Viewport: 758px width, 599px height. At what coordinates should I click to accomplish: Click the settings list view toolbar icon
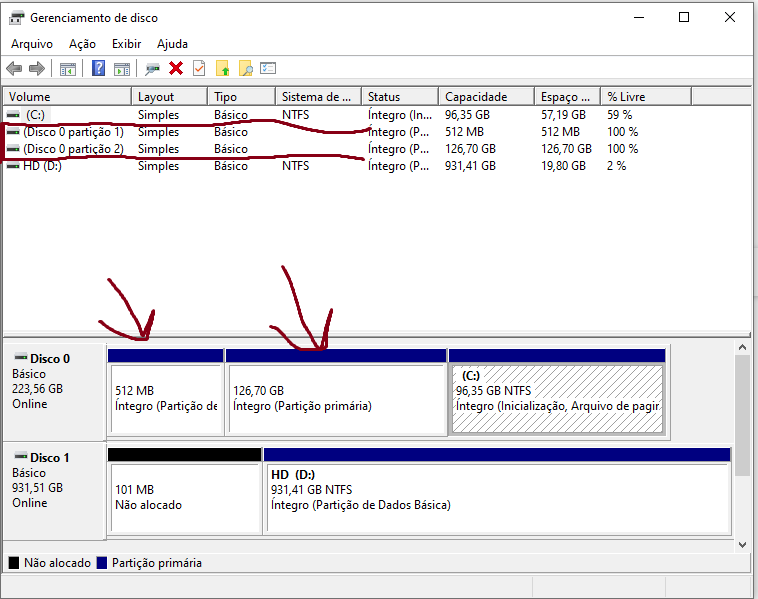(x=268, y=68)
